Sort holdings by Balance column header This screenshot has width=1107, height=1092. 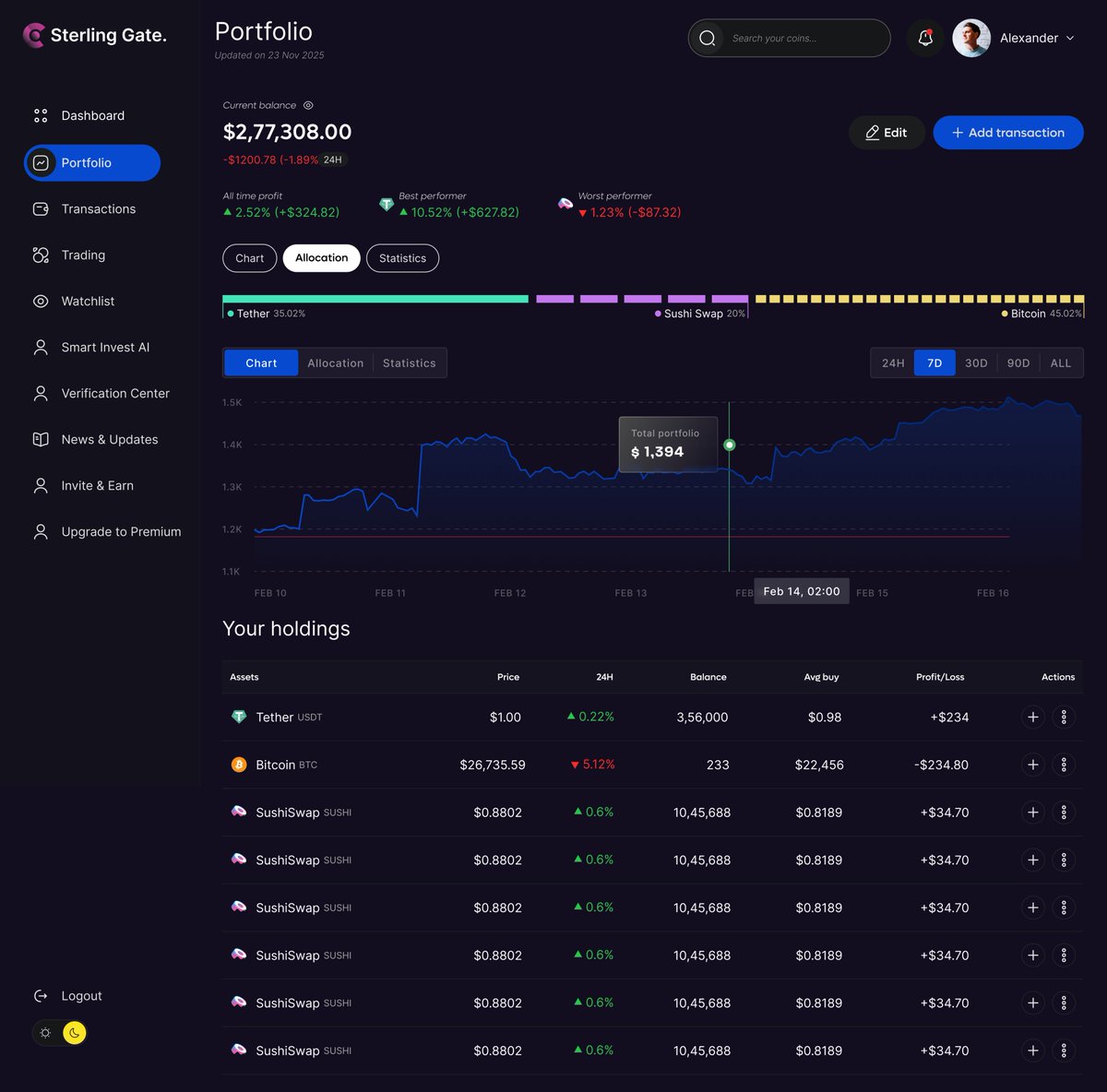tap(708, 677)
